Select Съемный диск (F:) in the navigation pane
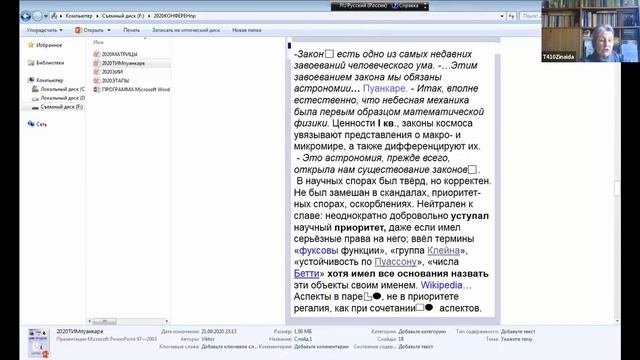 point(62,107)
